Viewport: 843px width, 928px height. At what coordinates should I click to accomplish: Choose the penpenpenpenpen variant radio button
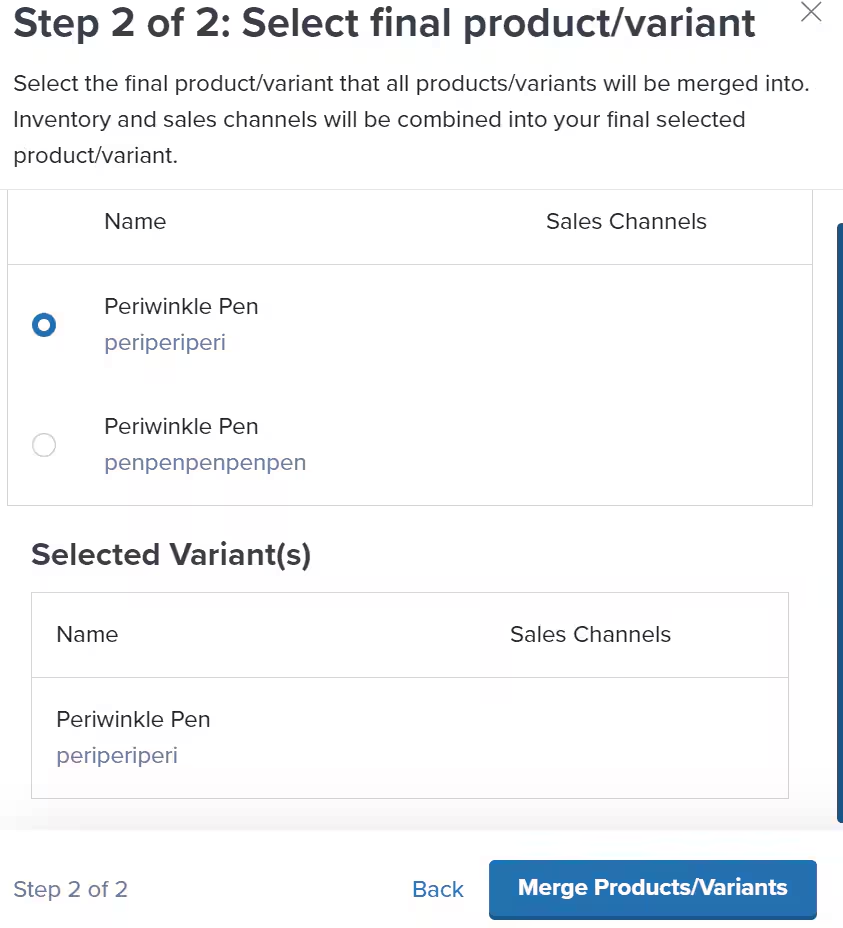pyautogui.click(x=44, y=445)
